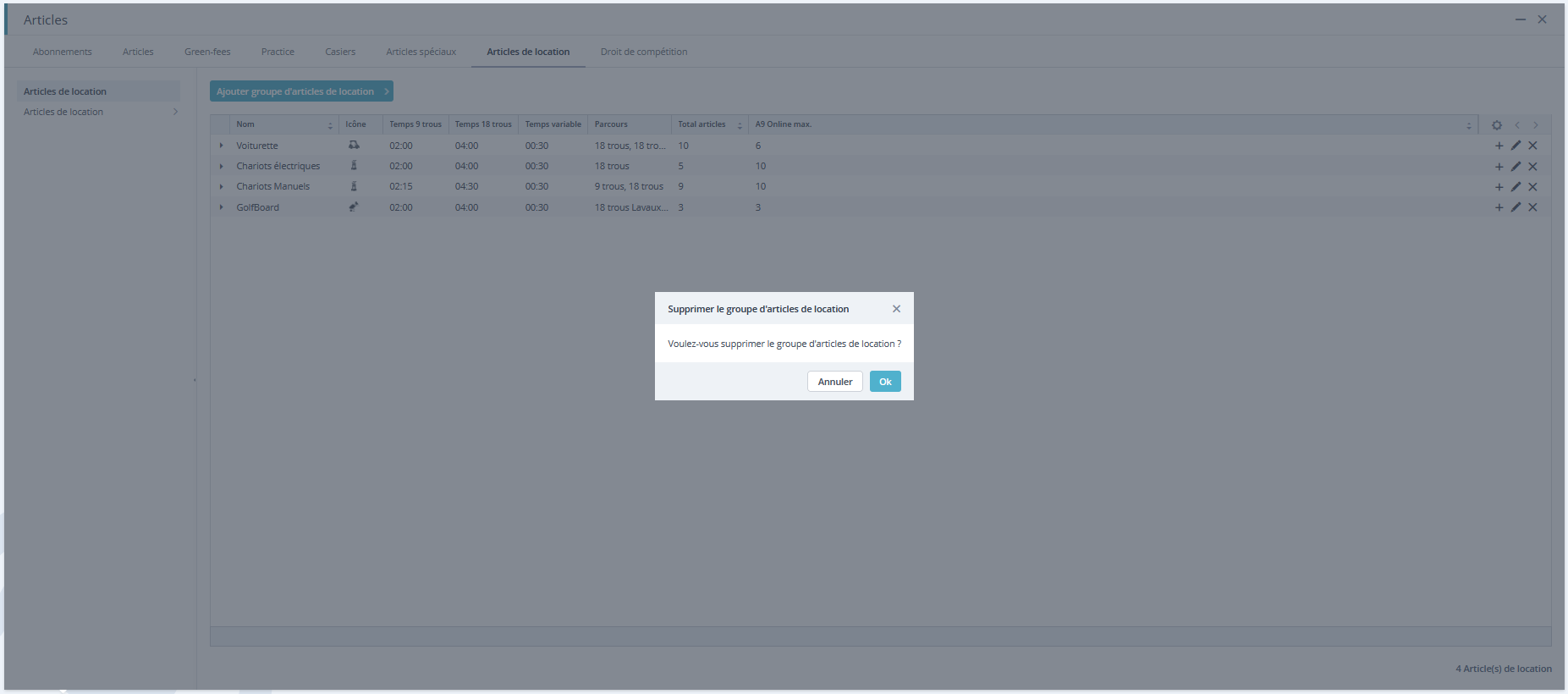Go to next table page arrow
Screen dimensions: 1568x694
coord(1536,125)
